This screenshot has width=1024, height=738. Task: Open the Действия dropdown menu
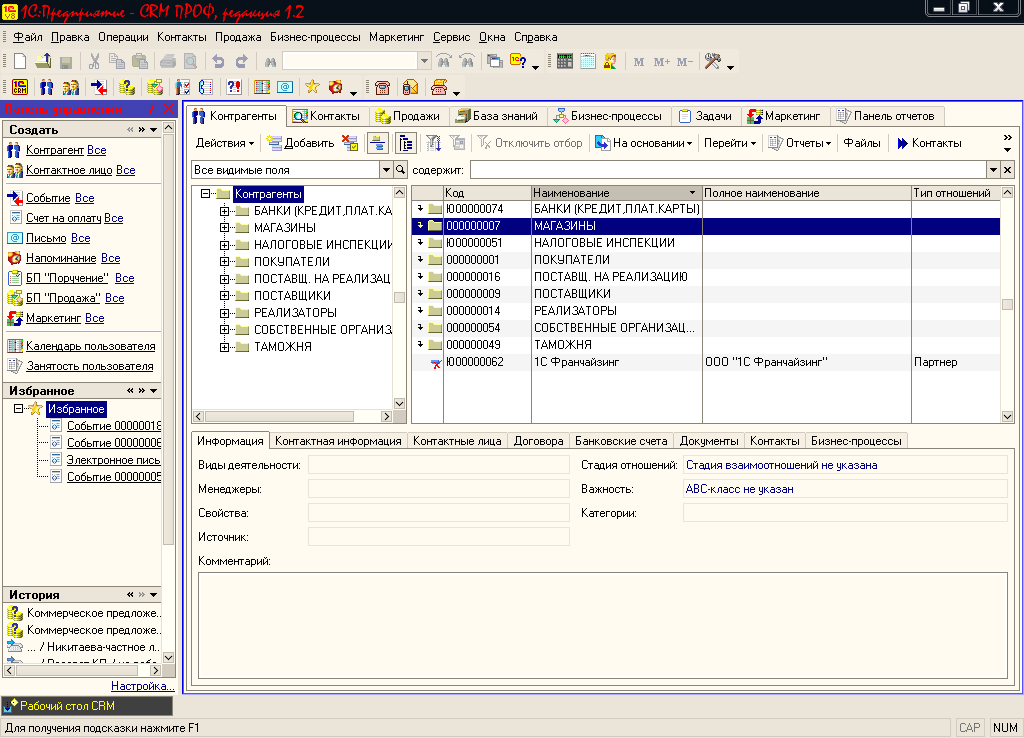pos(224,143)
